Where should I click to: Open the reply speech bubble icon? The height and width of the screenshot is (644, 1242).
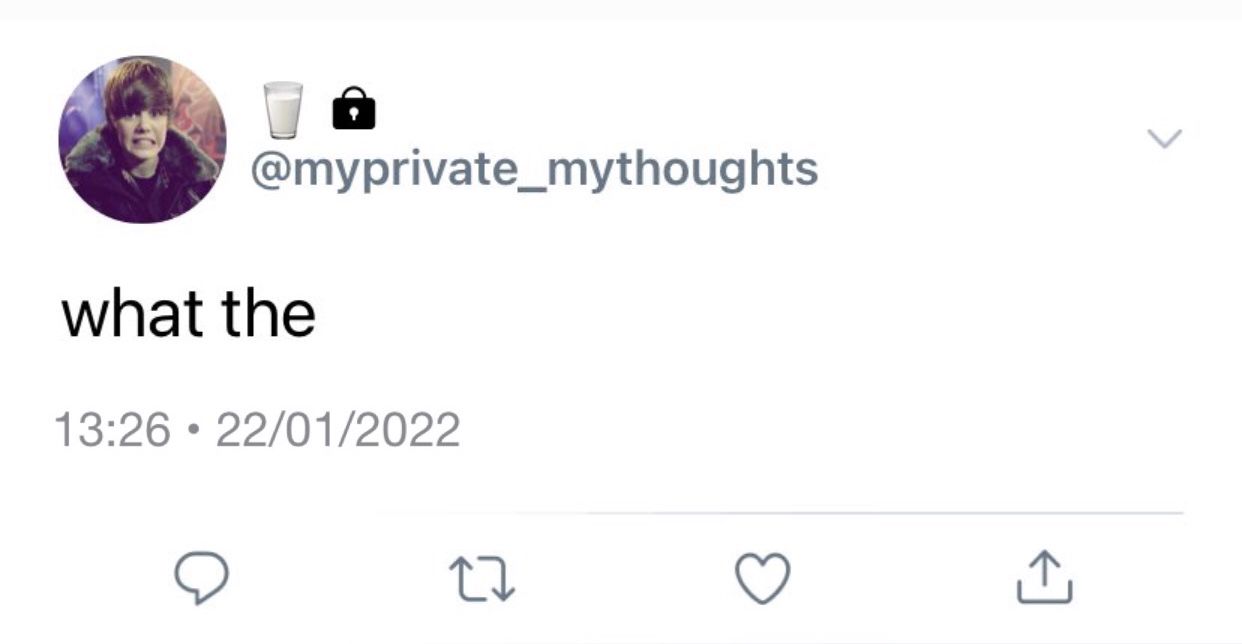[202, 579]
